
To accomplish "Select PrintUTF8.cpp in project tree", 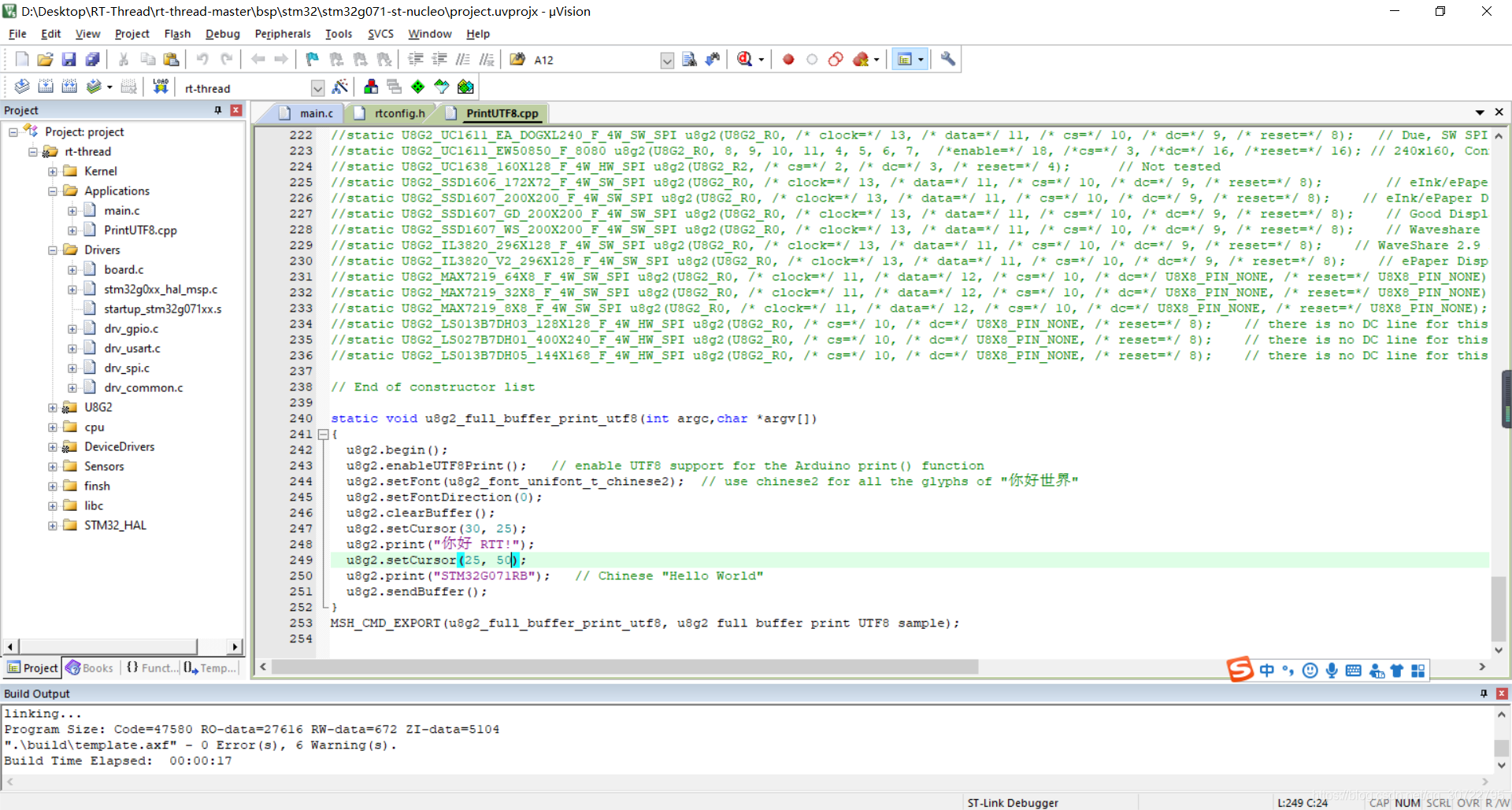I will [x=140, y=230].
